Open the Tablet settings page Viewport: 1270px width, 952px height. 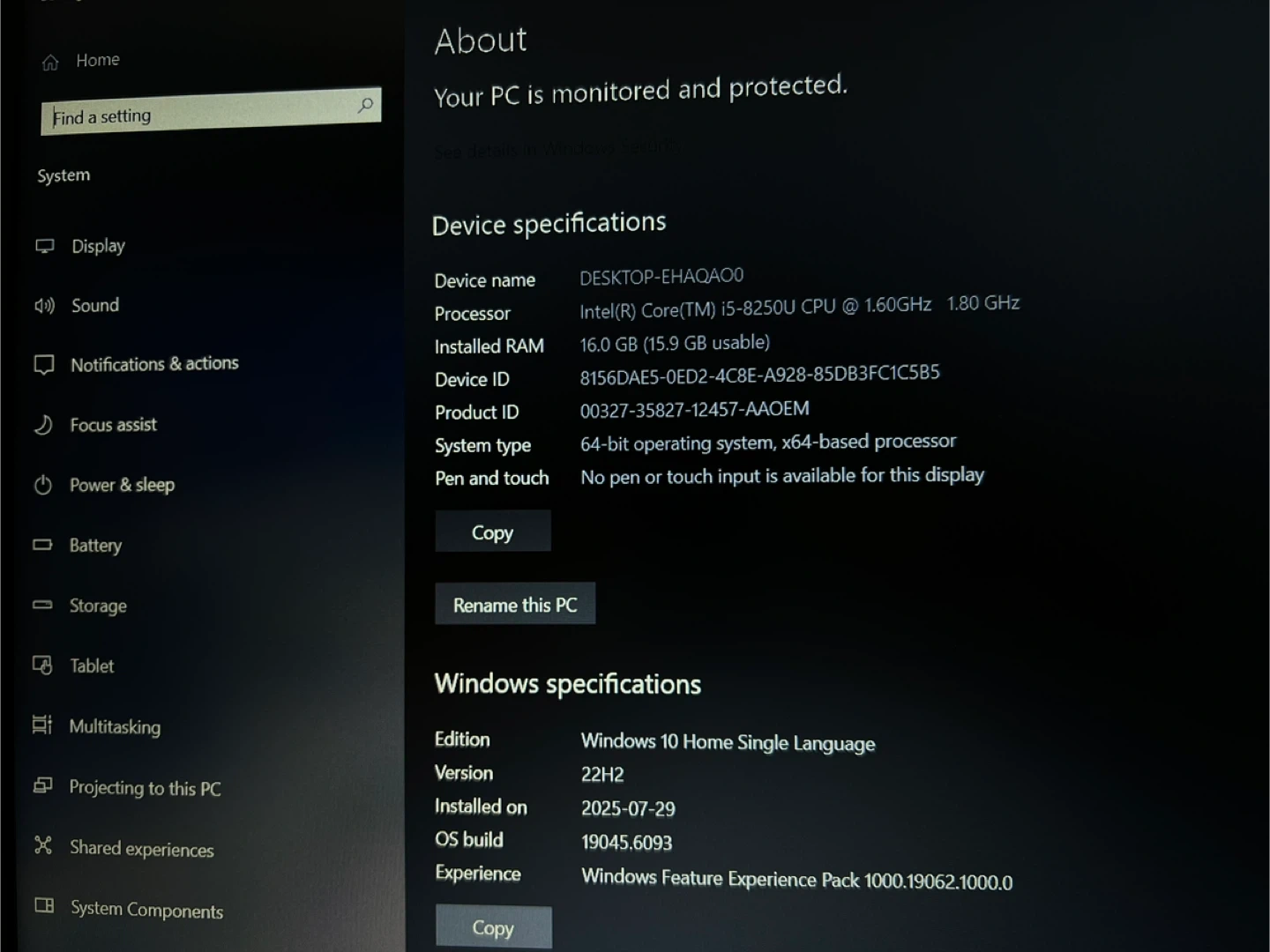click(92, 666)
